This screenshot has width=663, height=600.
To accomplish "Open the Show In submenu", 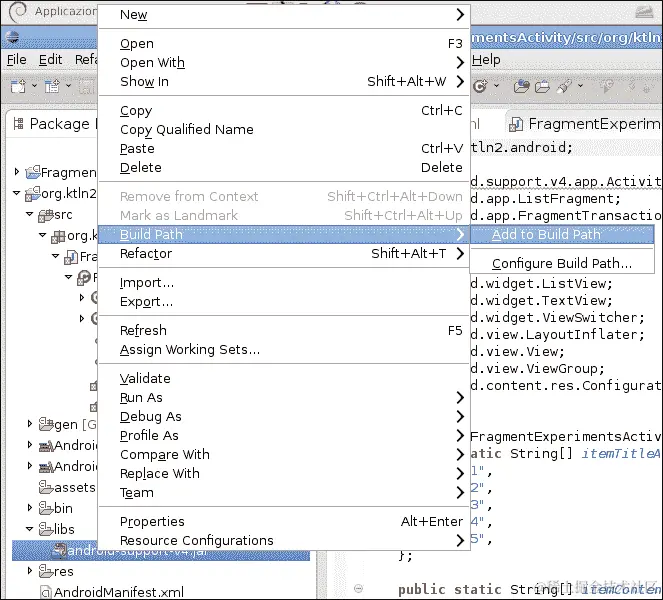I will click(284, 81).
